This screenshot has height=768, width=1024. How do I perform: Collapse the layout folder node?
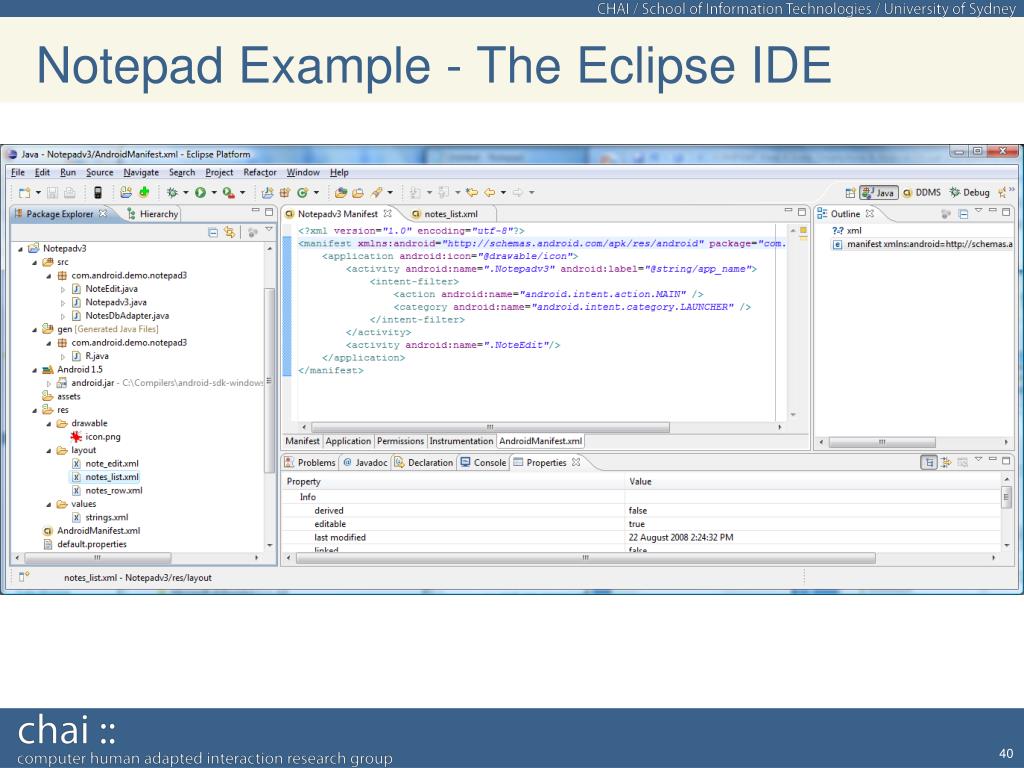(x=49, y=451)
